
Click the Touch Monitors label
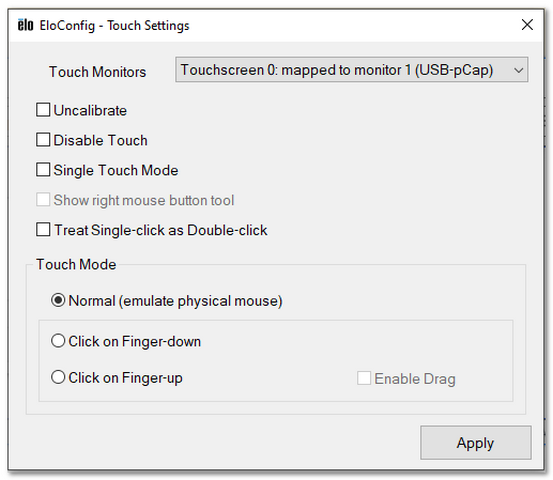pyautogui.click(x=97, y=72)
